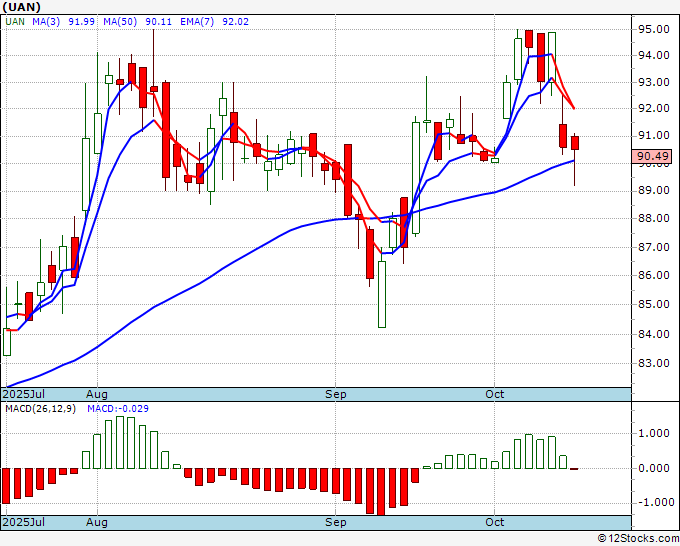Click the (UAN) chart title
This screenshot has height=546, width=680.
[22, 7]
